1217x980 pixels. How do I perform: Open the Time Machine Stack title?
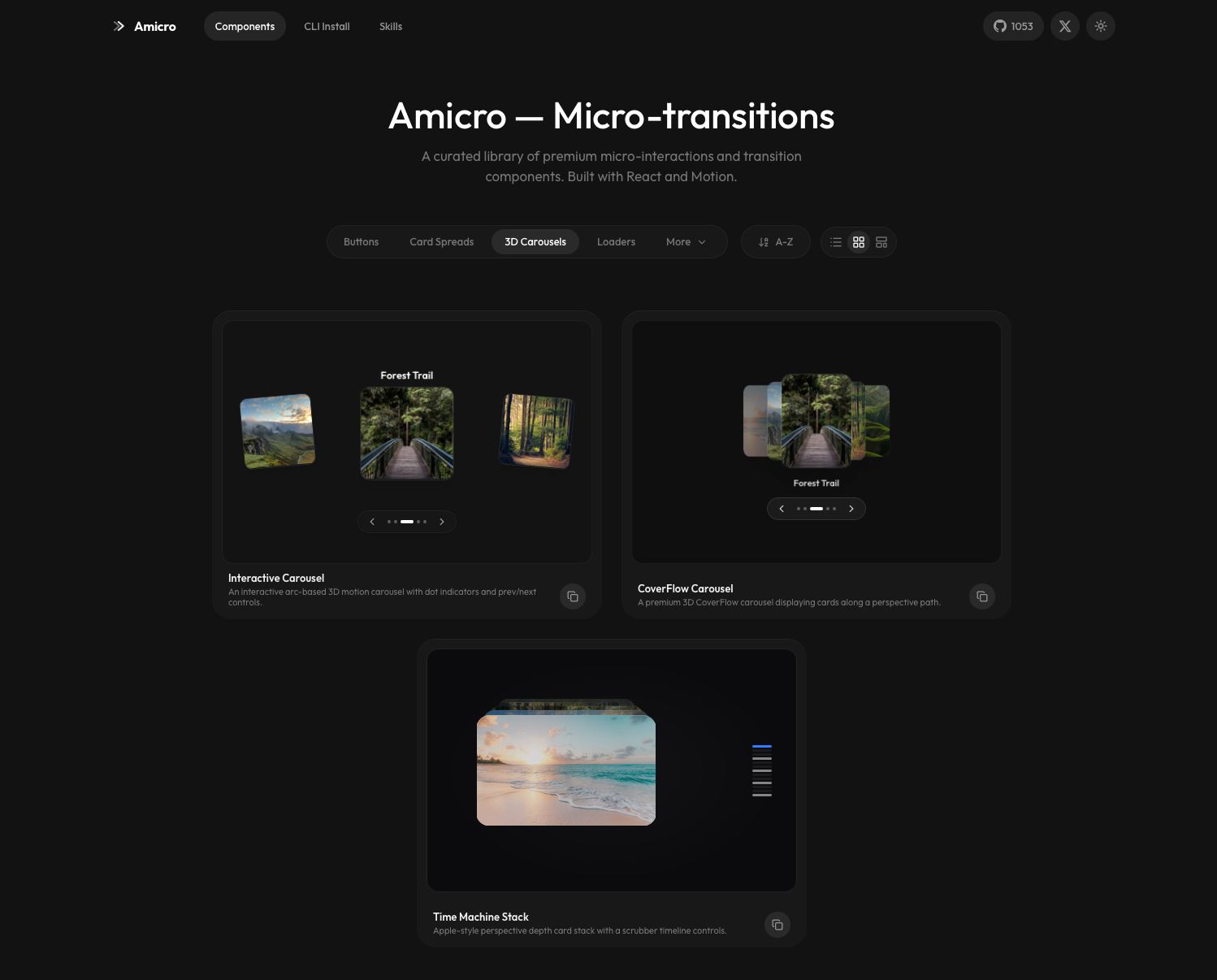pyautogui.click(x=481, y=917)
